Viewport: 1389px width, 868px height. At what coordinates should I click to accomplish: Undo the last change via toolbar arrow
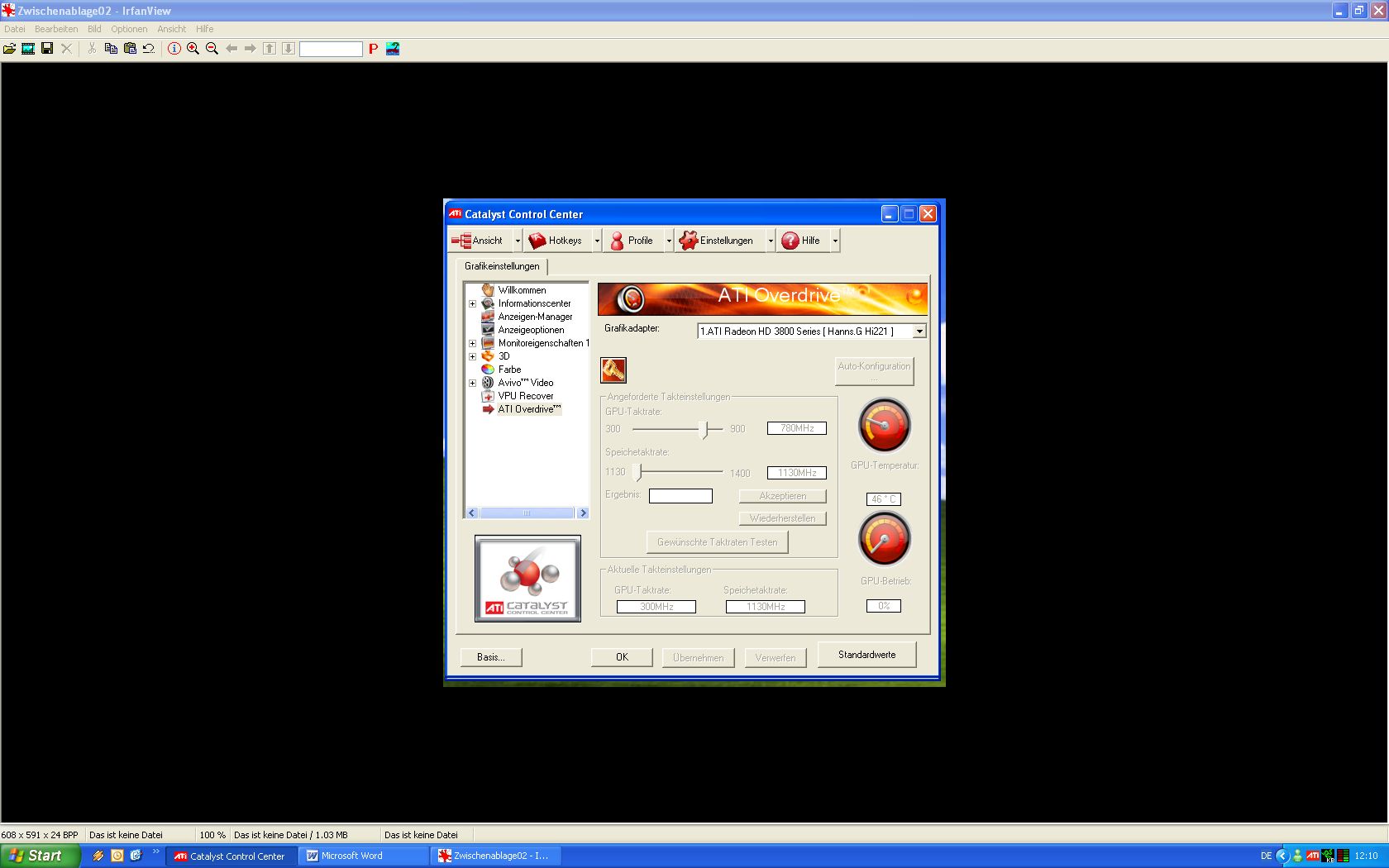149,49
